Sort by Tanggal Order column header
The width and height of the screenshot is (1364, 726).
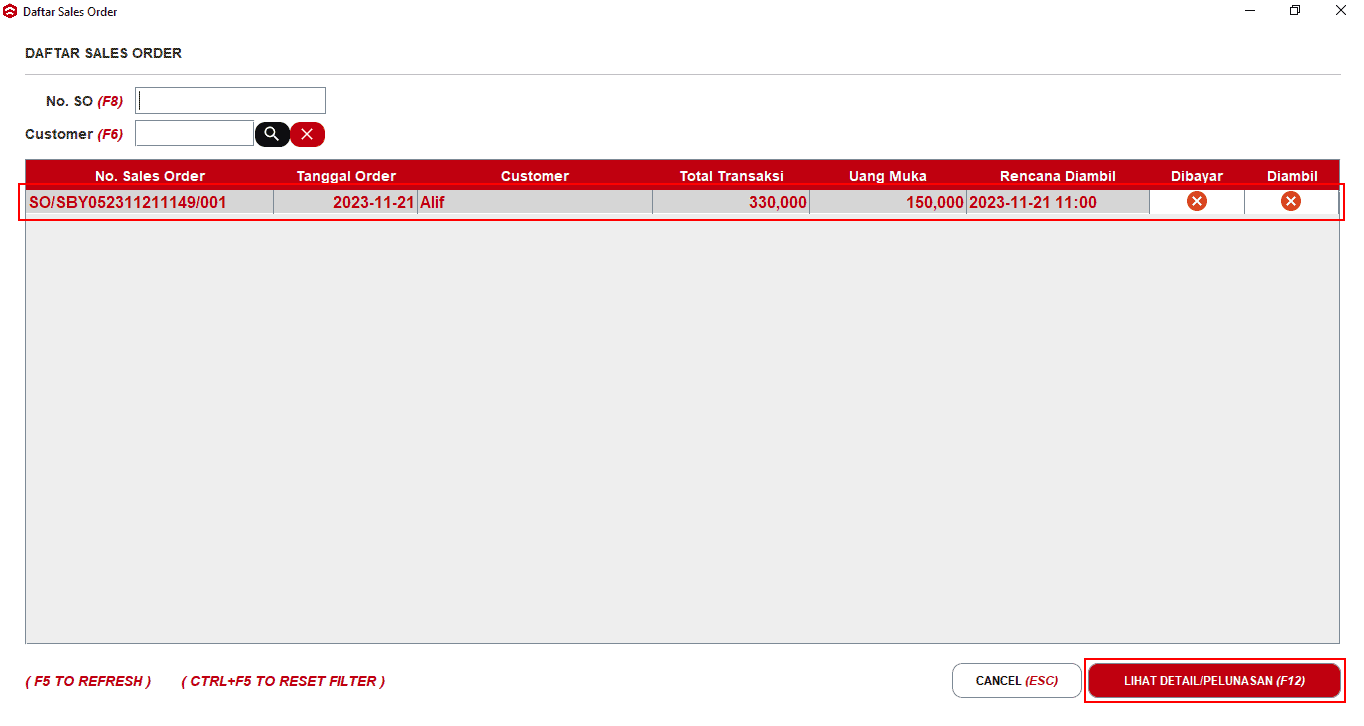pos(346,176)
